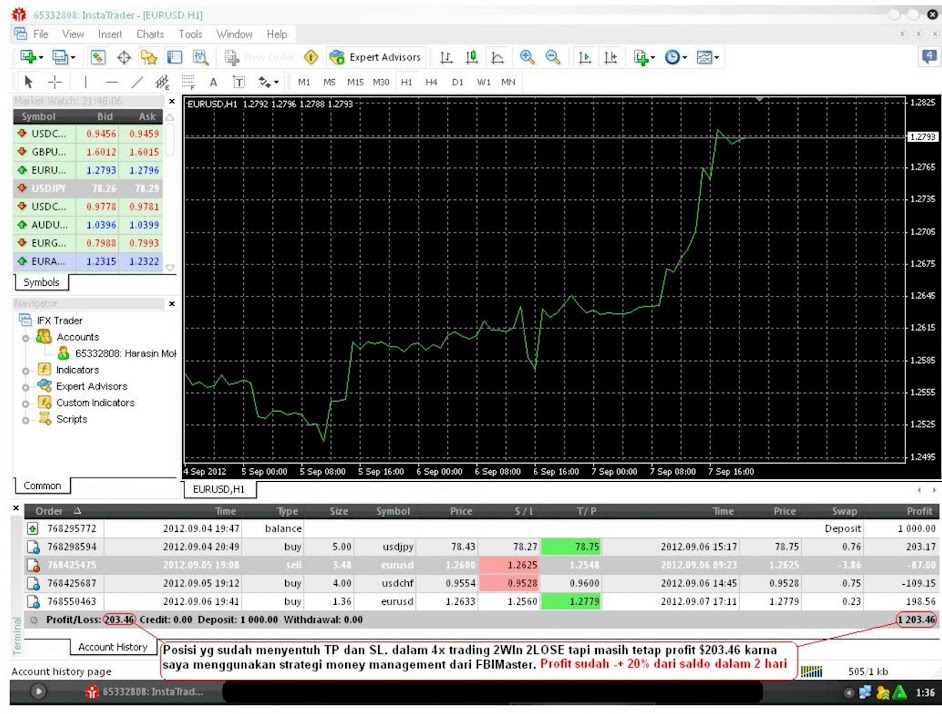942x714 pixels.
Task: Open the arrows objects dropdown
Action: click(x=268, y=82)
